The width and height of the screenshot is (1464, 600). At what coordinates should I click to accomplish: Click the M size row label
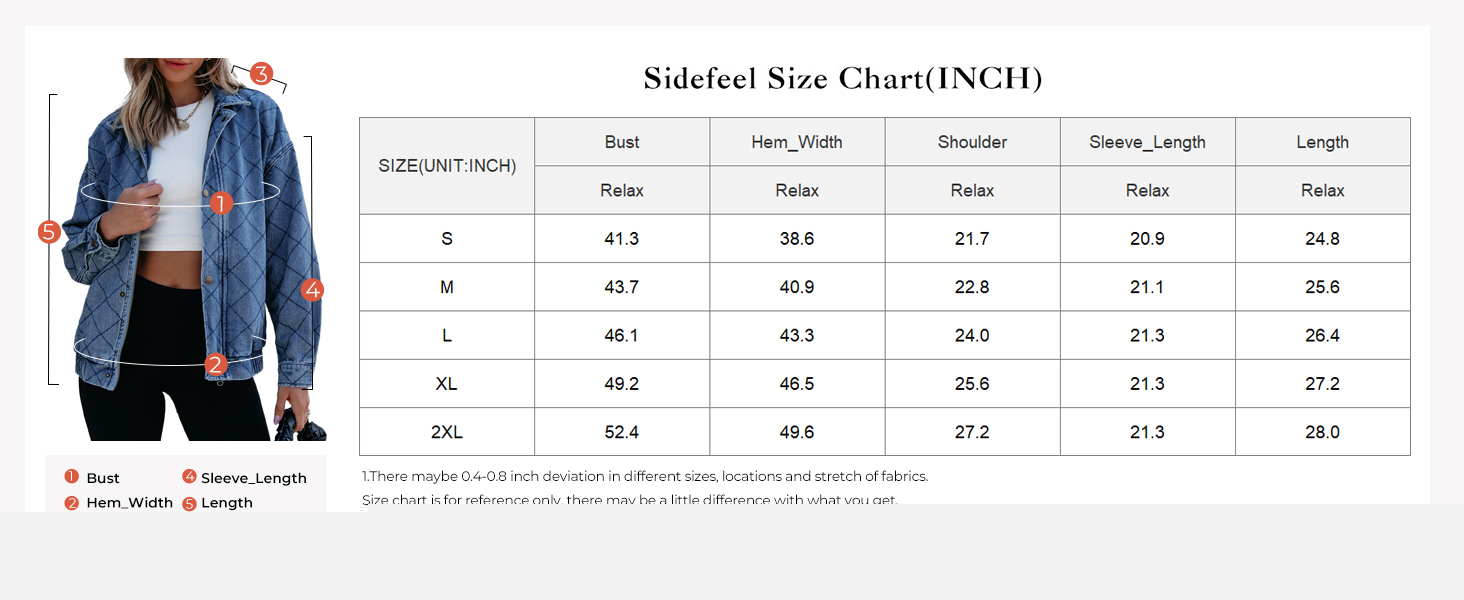point(447,287)
